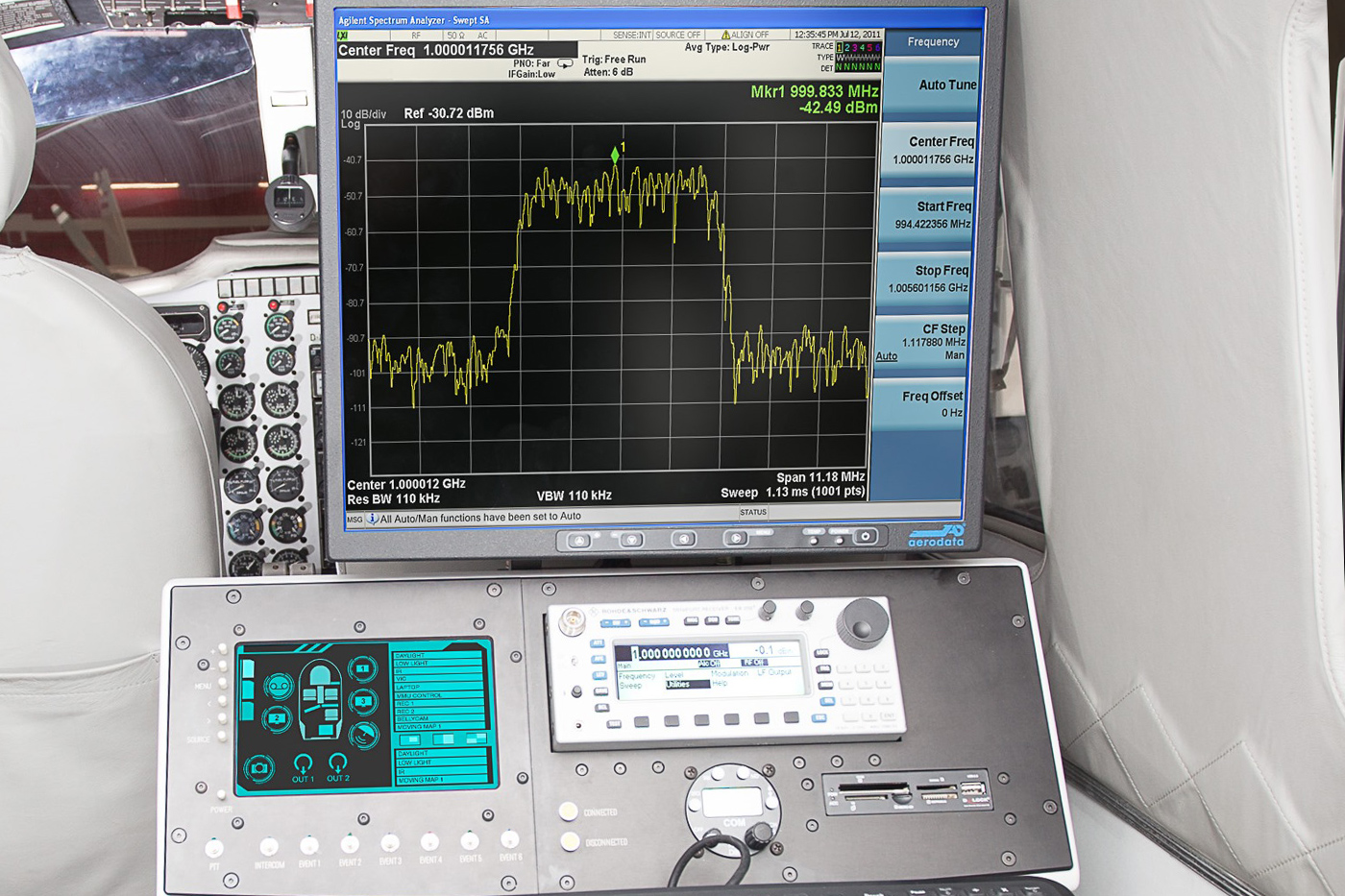Screen dimensions: 1345x896
Task: Click the radar dish icon on touchscreen
Action: tap(364, 736)
